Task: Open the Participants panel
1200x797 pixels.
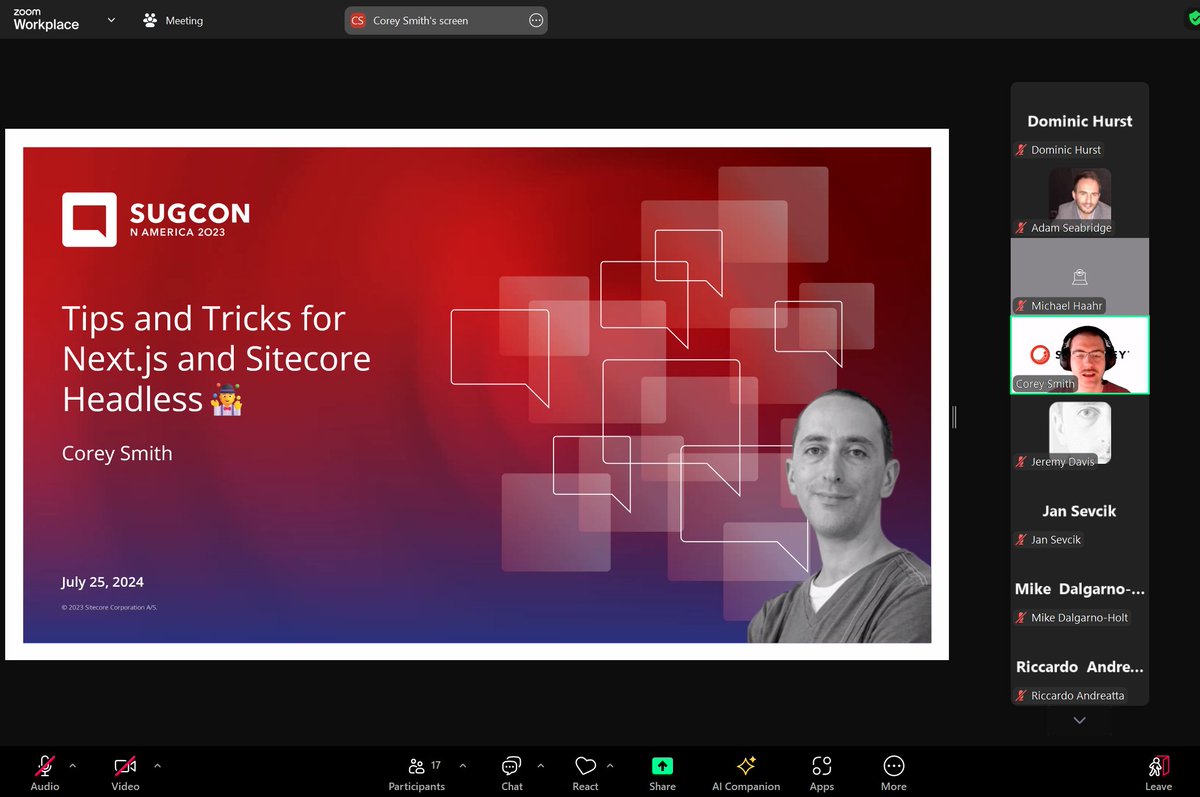Action: pyautogui.click(x=417, y=771)
